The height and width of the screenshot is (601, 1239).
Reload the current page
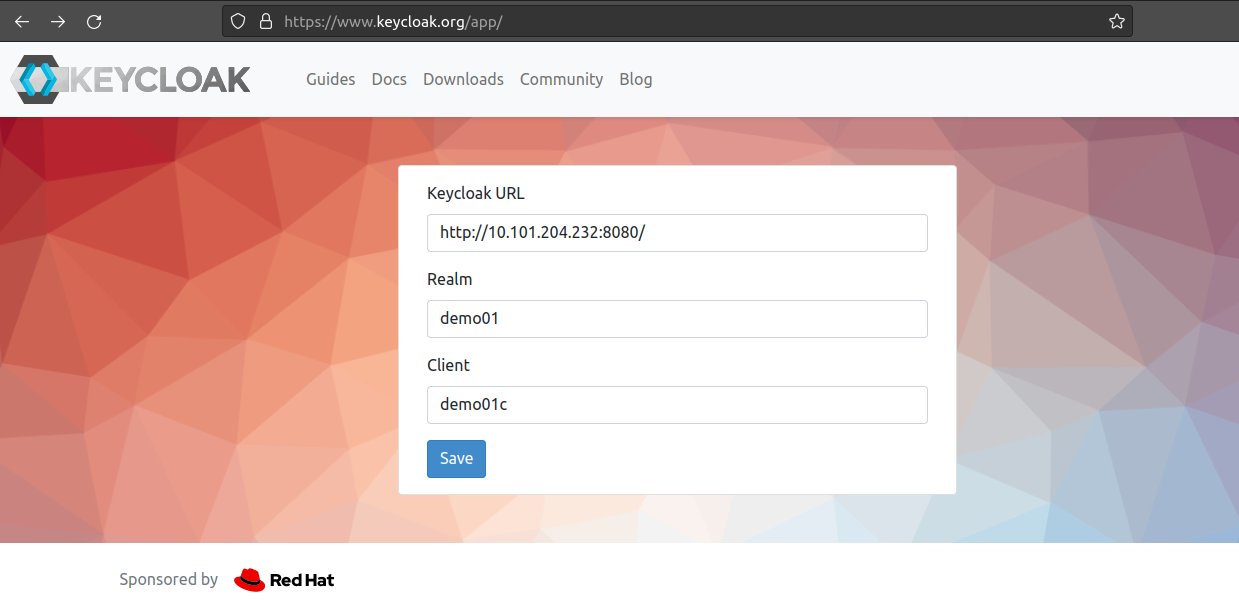coord(94,21)
